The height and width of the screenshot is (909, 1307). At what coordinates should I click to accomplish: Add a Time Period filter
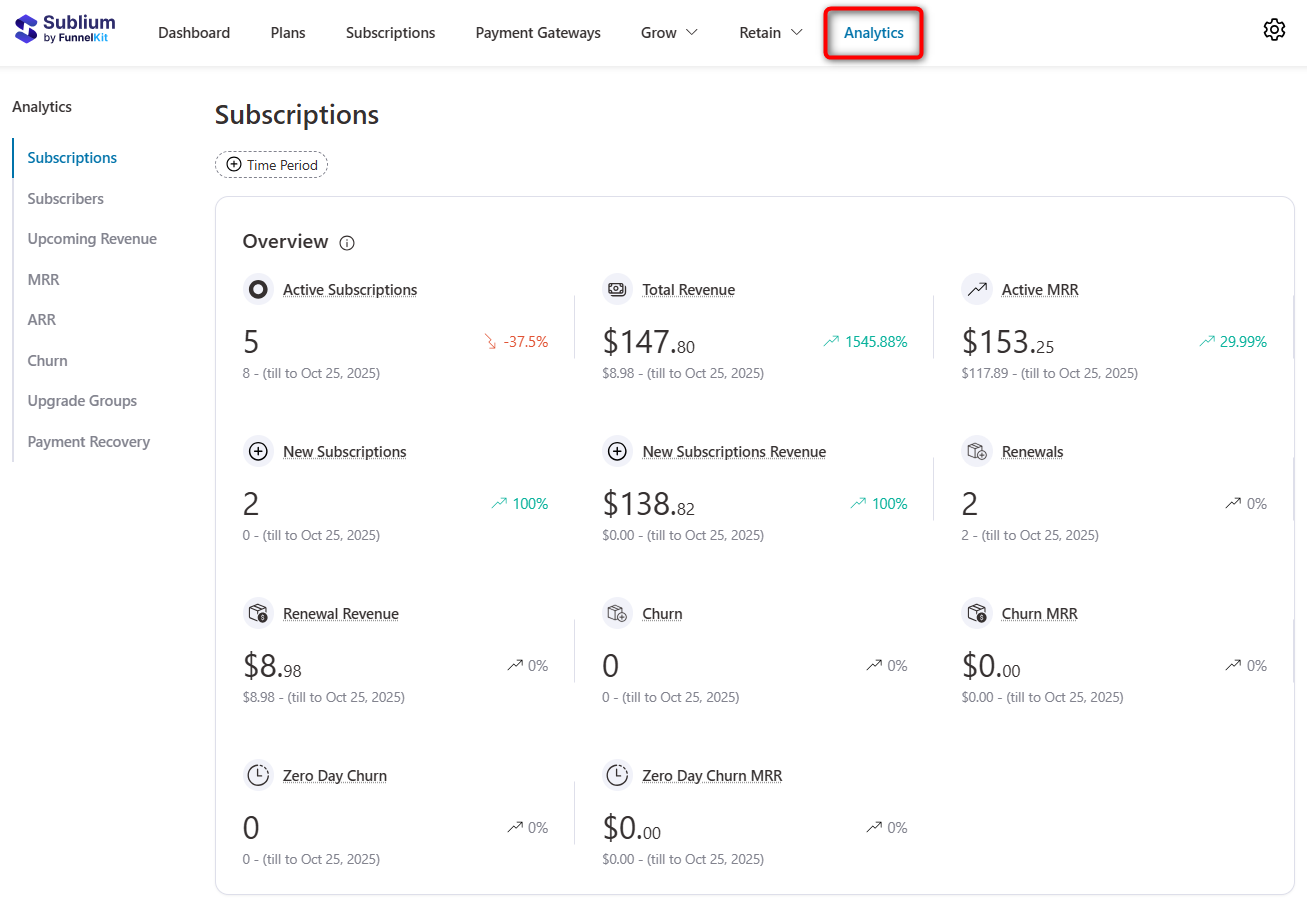[271, 164]
